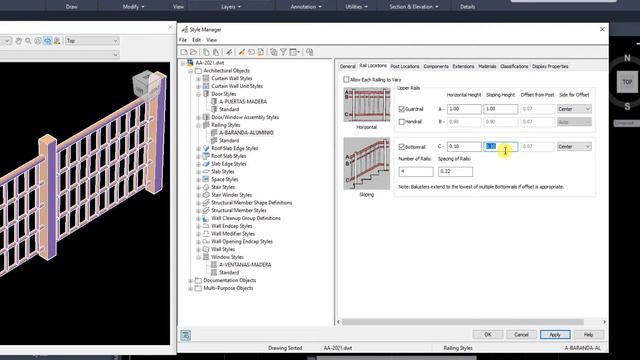Open Bottomrail Side for Offset dropdown

[574, 147]
